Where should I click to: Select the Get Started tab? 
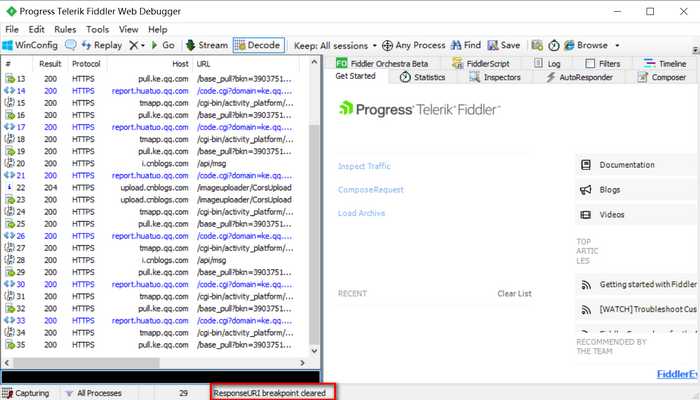355,76
